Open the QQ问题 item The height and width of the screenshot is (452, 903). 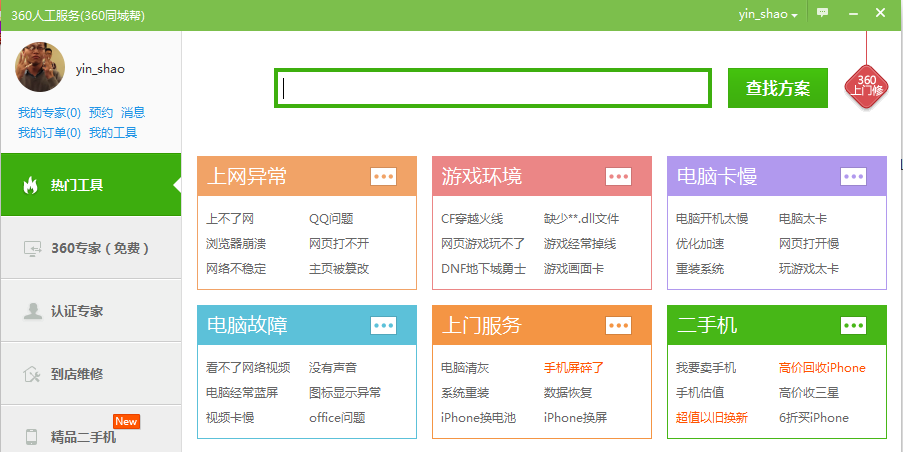(x=331, y=219)
